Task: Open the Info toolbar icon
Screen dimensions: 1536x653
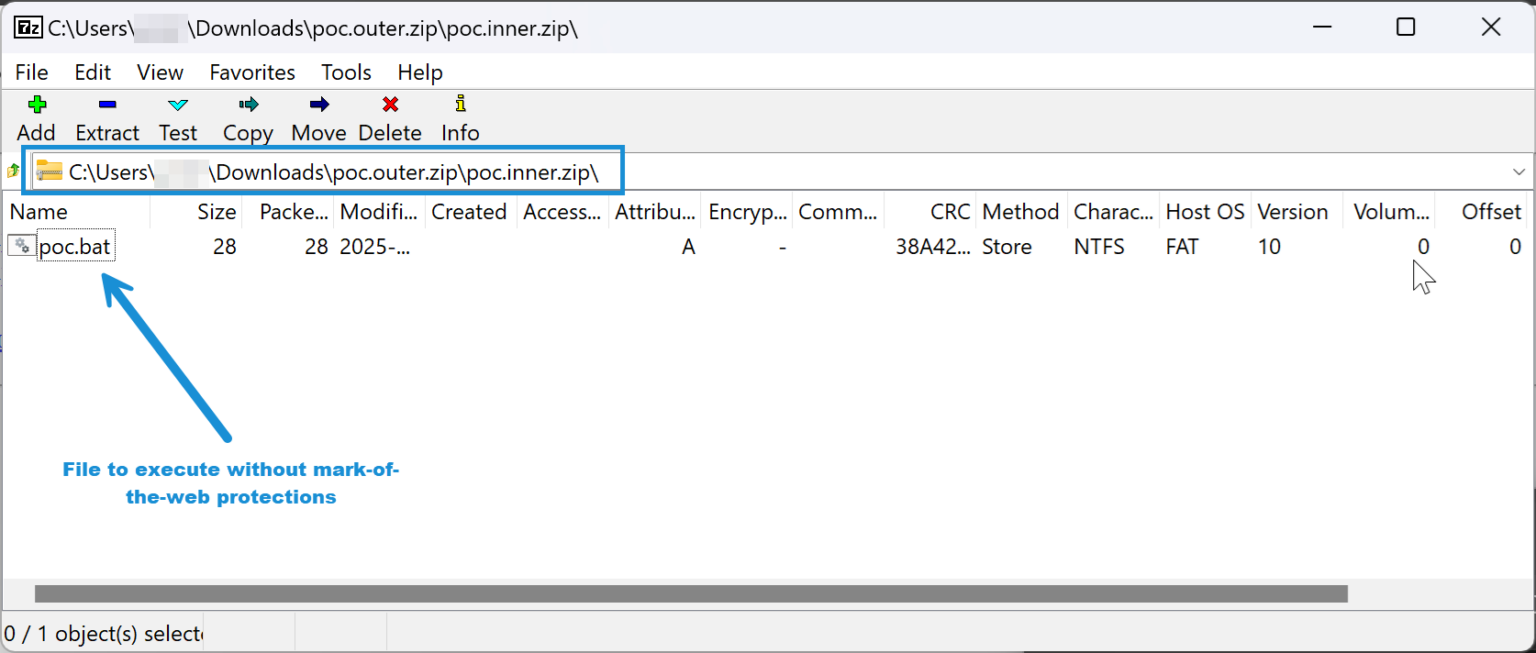Action: pos(459,104)
